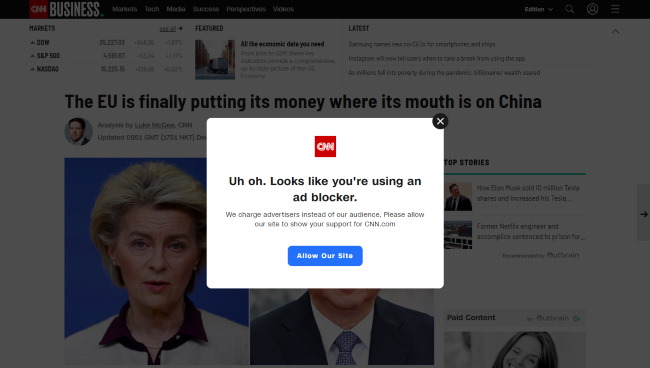Click the author portrait photo
Viewport: 650px width, 368px height.
click(x=78, y=132)
